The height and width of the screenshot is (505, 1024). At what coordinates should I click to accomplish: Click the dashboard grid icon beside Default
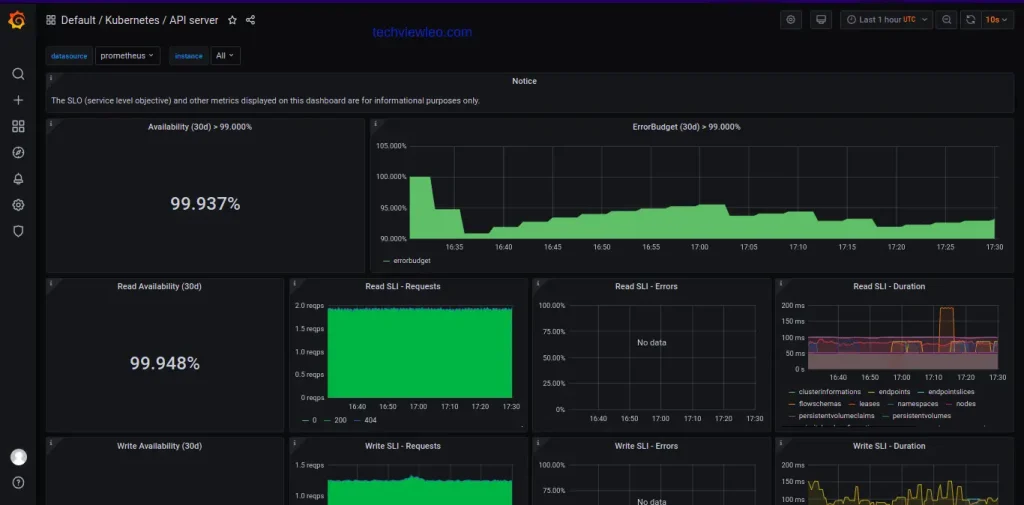(x=50, y=20)
